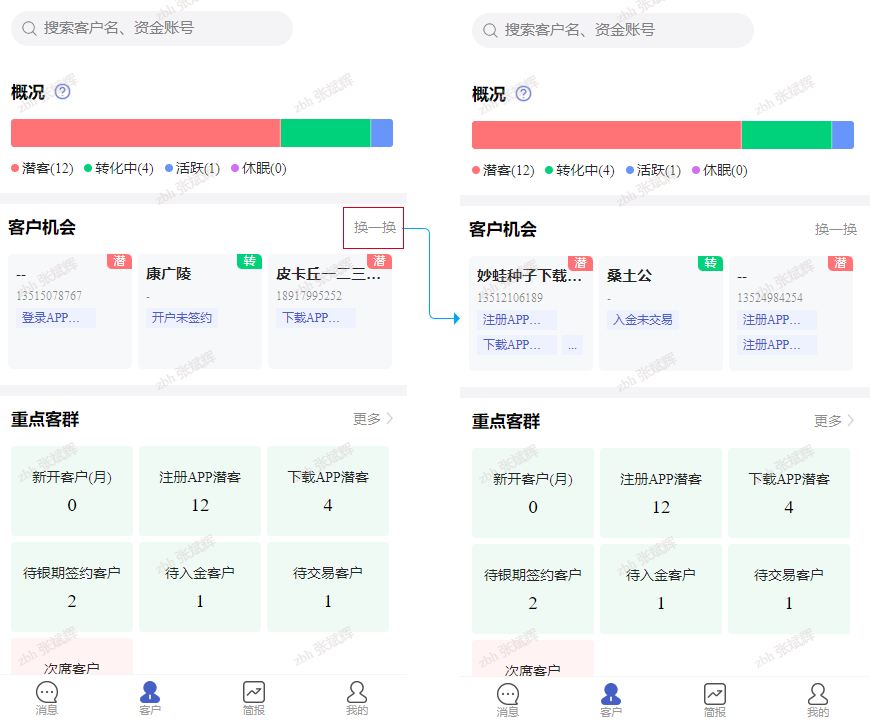Open 我的 profile icon in left screen's bottom bar

pyautogui.click(x=357, y=692)
